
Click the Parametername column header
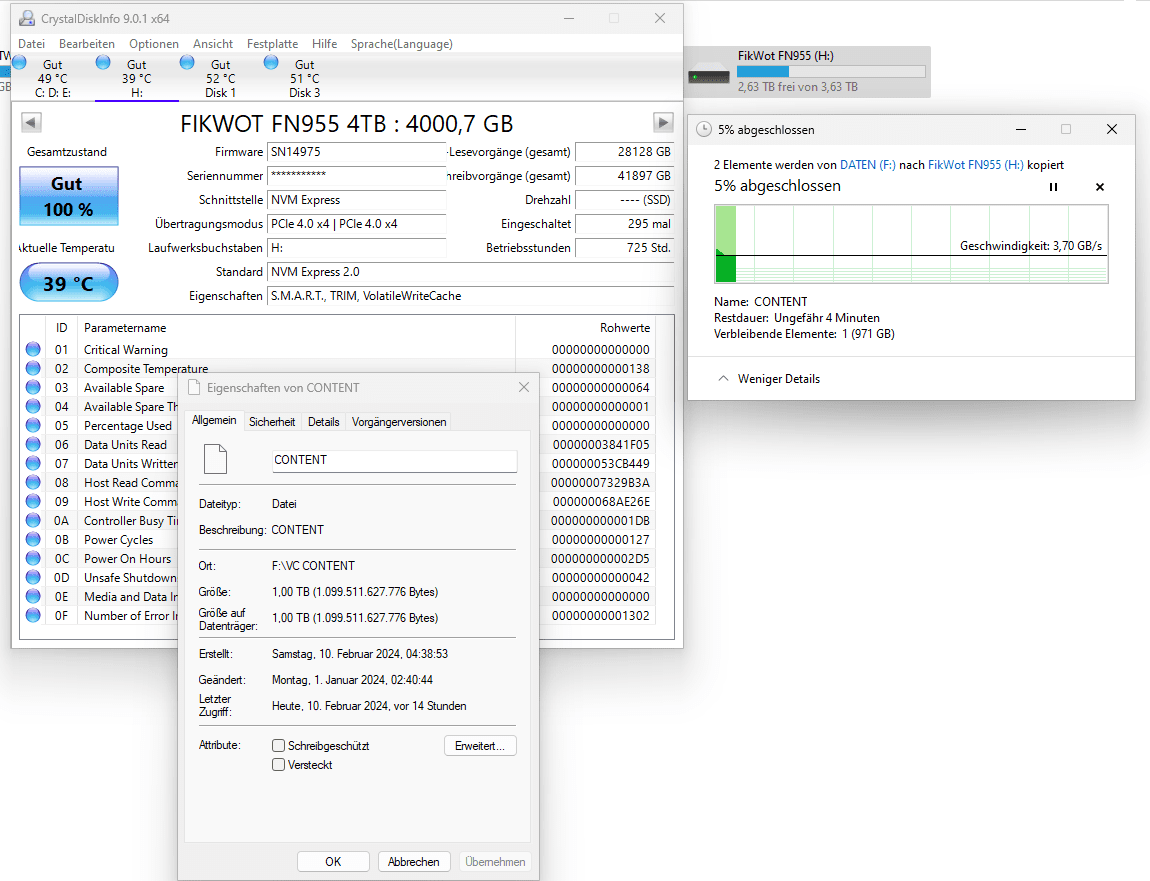click(125, 328)
